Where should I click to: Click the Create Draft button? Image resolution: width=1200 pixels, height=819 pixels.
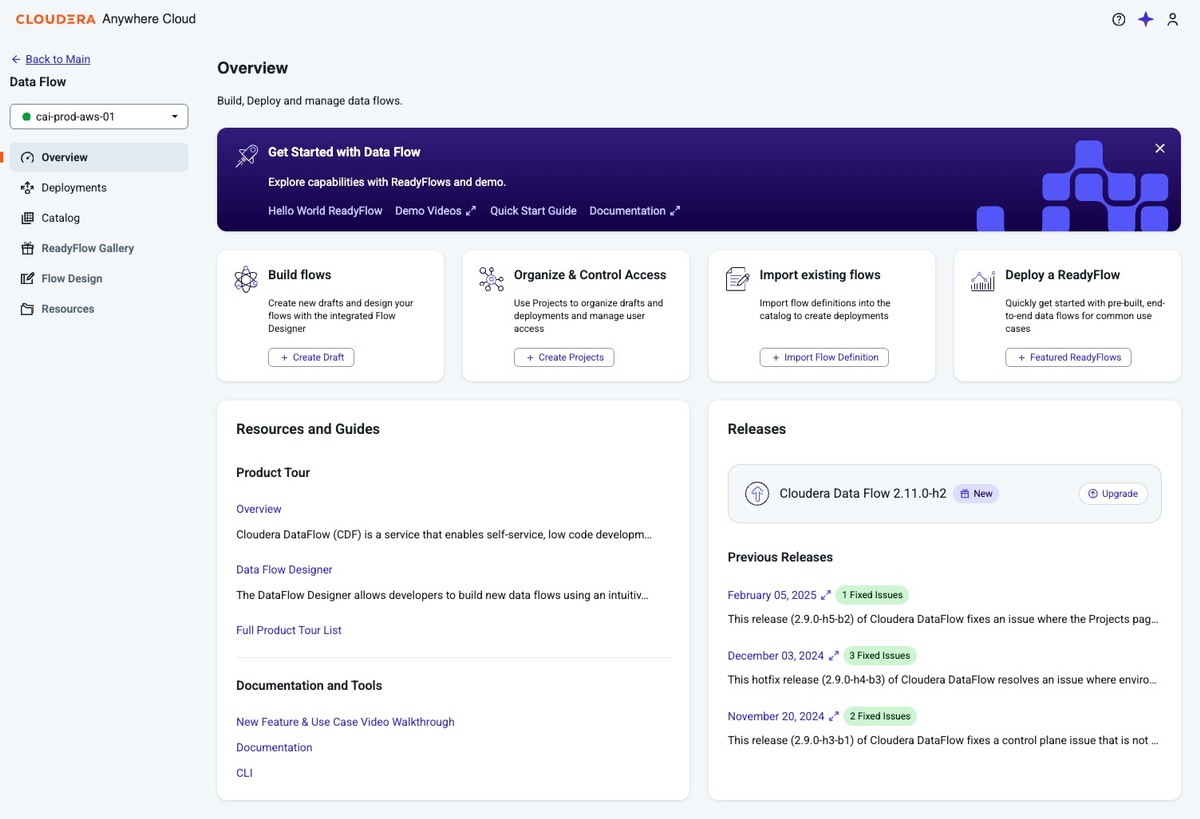[x=311, y=357]
